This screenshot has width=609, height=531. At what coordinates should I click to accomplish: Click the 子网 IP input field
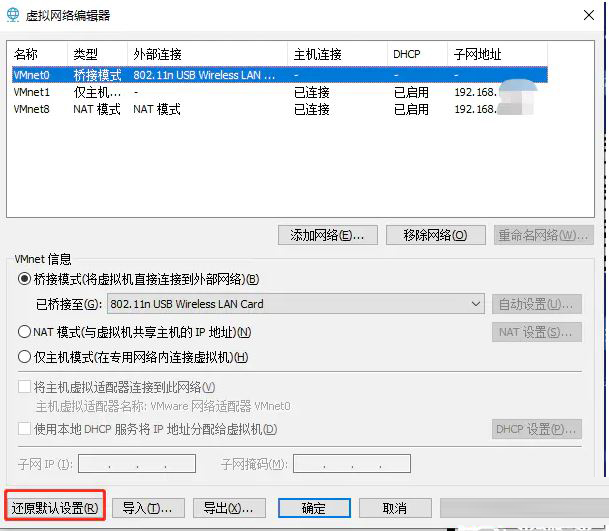pyautogui.click(x=137, y=463)
